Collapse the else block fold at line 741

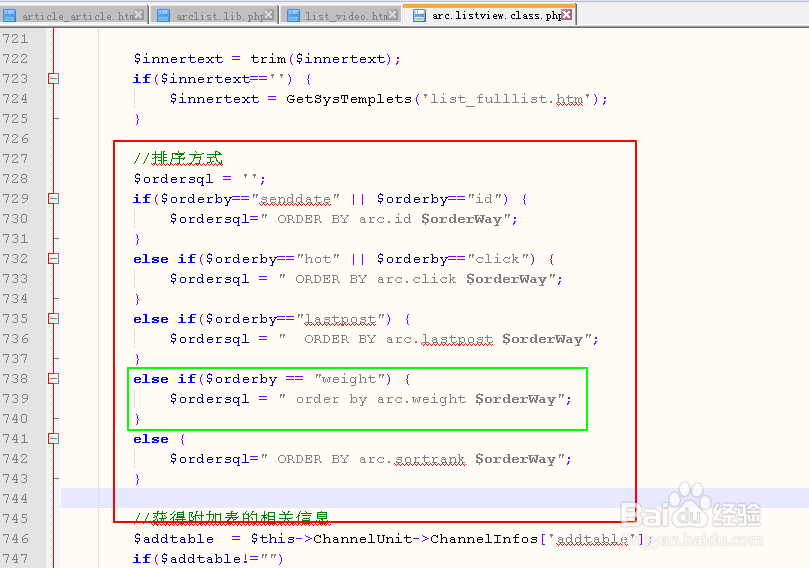[54, 439]
